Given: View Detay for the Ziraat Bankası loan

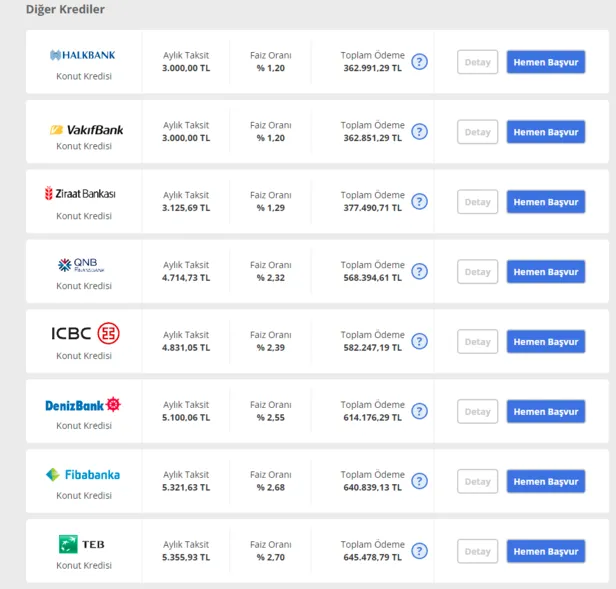Looking at the screenshot, I should pyautogui.click(x=477, y=202).
